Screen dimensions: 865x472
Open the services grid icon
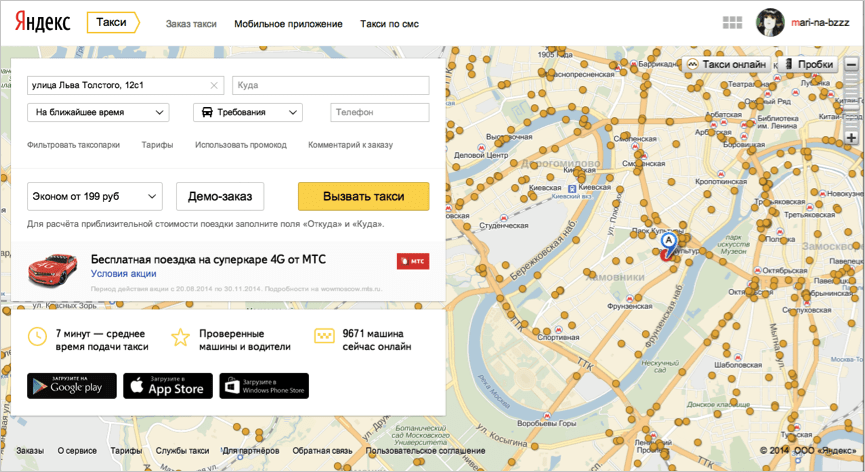point(732,23)
